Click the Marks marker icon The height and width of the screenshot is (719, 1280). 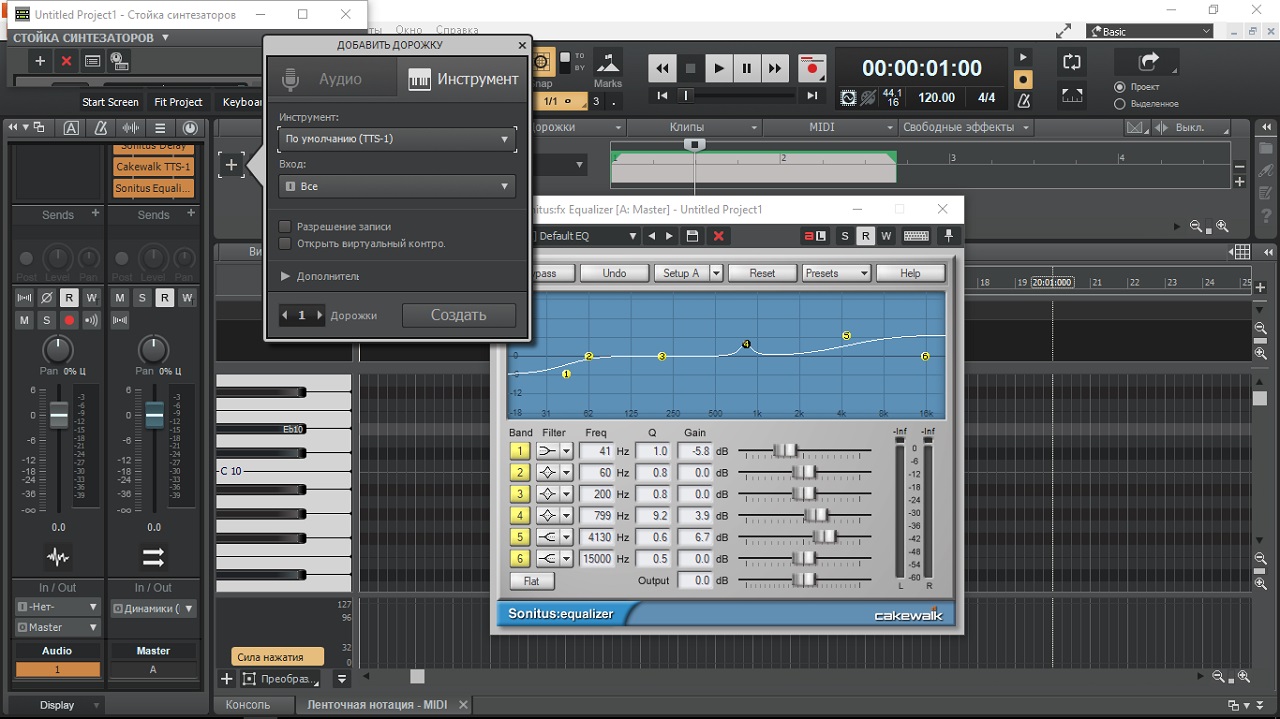607,65
